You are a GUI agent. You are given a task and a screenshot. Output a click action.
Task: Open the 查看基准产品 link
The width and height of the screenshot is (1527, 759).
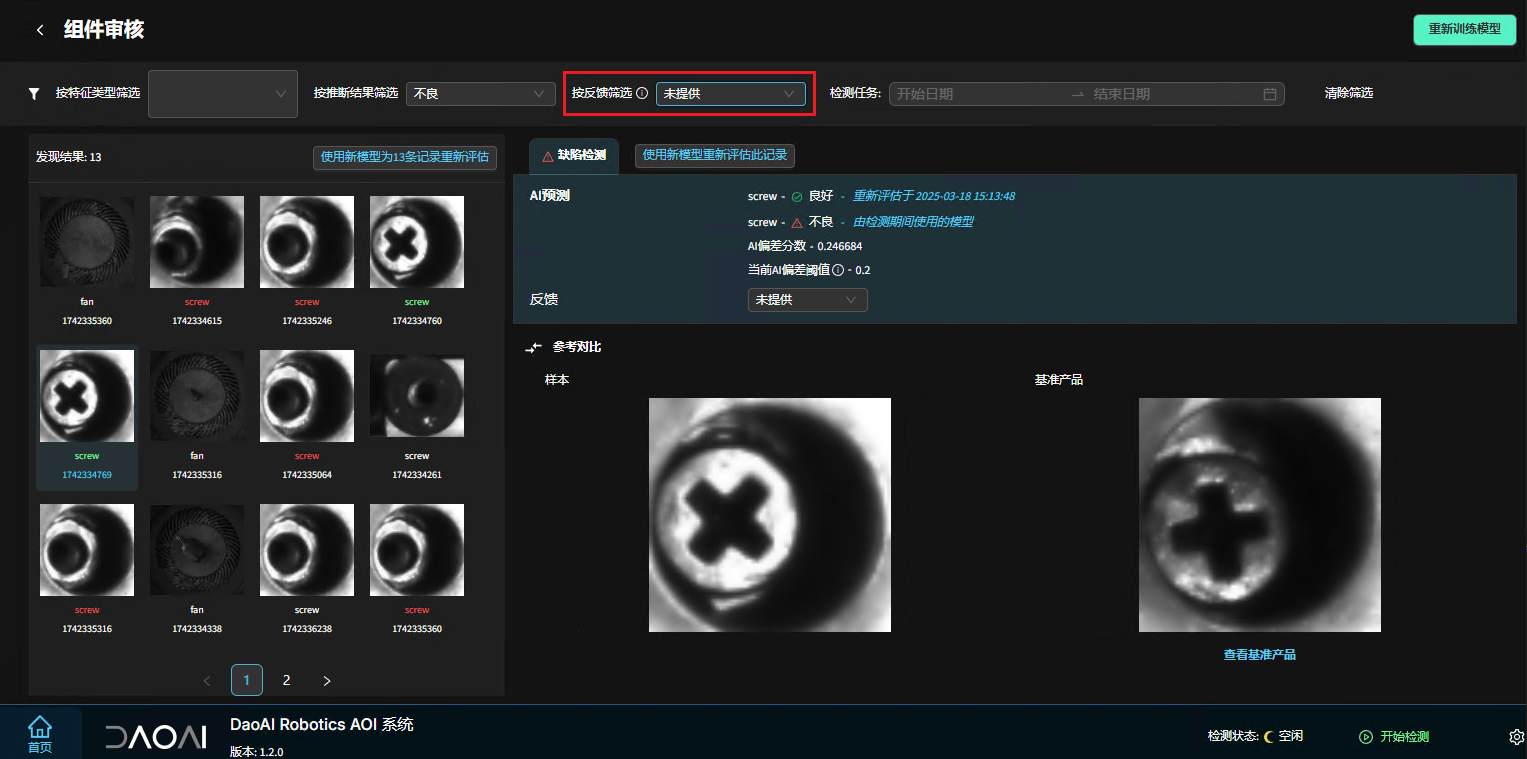pos(1260,654)
